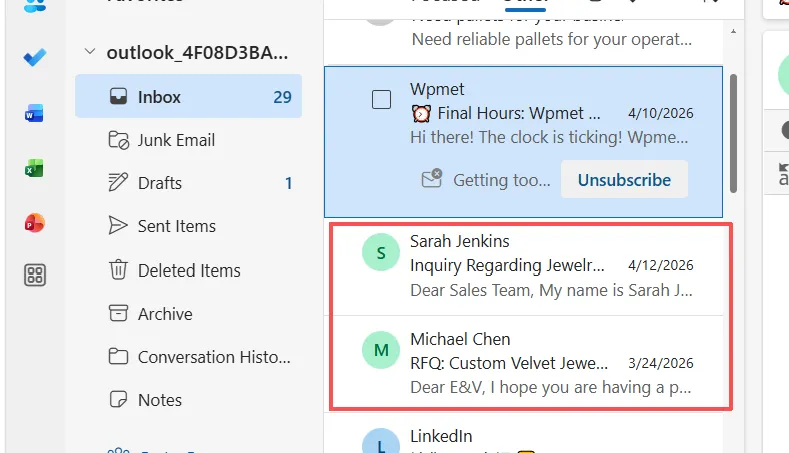Image resolution: width=789 pixels, height=453 pixels.
Task: Click Michael Chen's green avatar circle
Action: (380, 351)
